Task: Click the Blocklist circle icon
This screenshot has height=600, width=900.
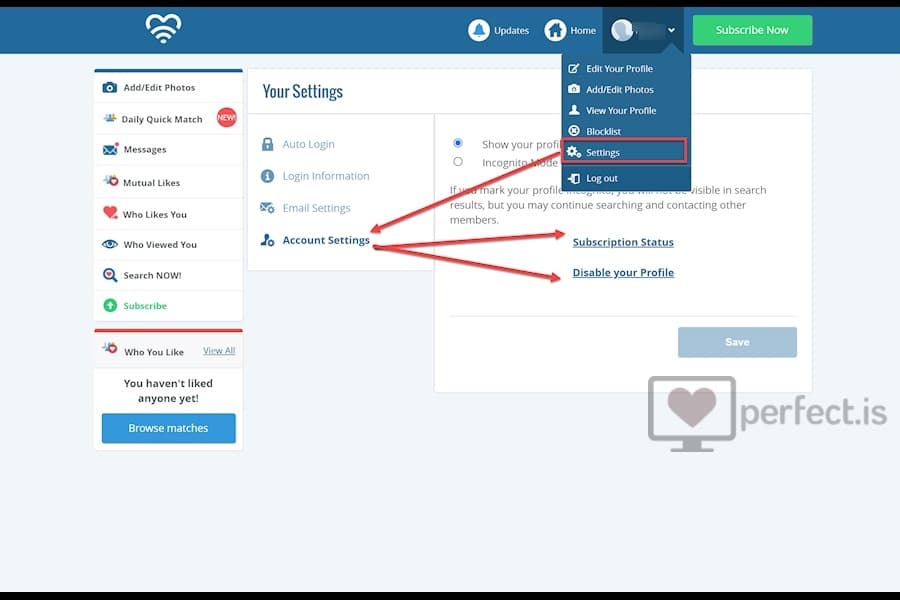Action: (573, 131)
